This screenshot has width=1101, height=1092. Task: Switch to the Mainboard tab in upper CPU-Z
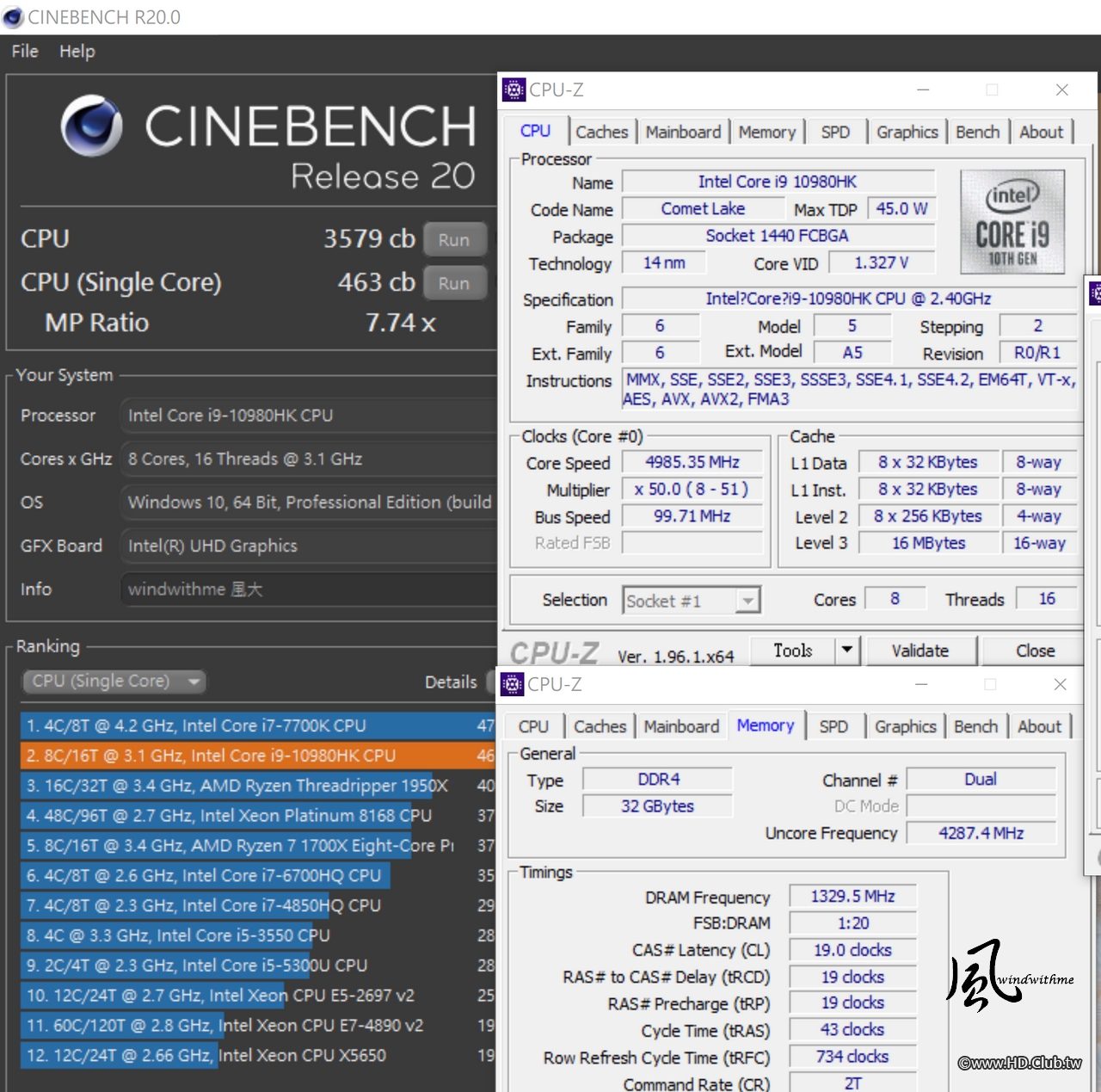(x=683, y=133)
